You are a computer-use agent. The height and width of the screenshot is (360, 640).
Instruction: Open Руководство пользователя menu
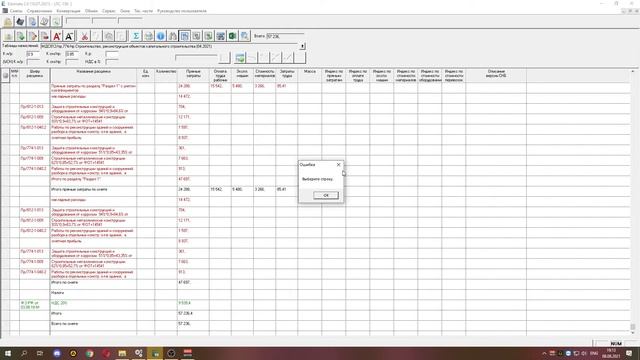(x=182, y=11)
